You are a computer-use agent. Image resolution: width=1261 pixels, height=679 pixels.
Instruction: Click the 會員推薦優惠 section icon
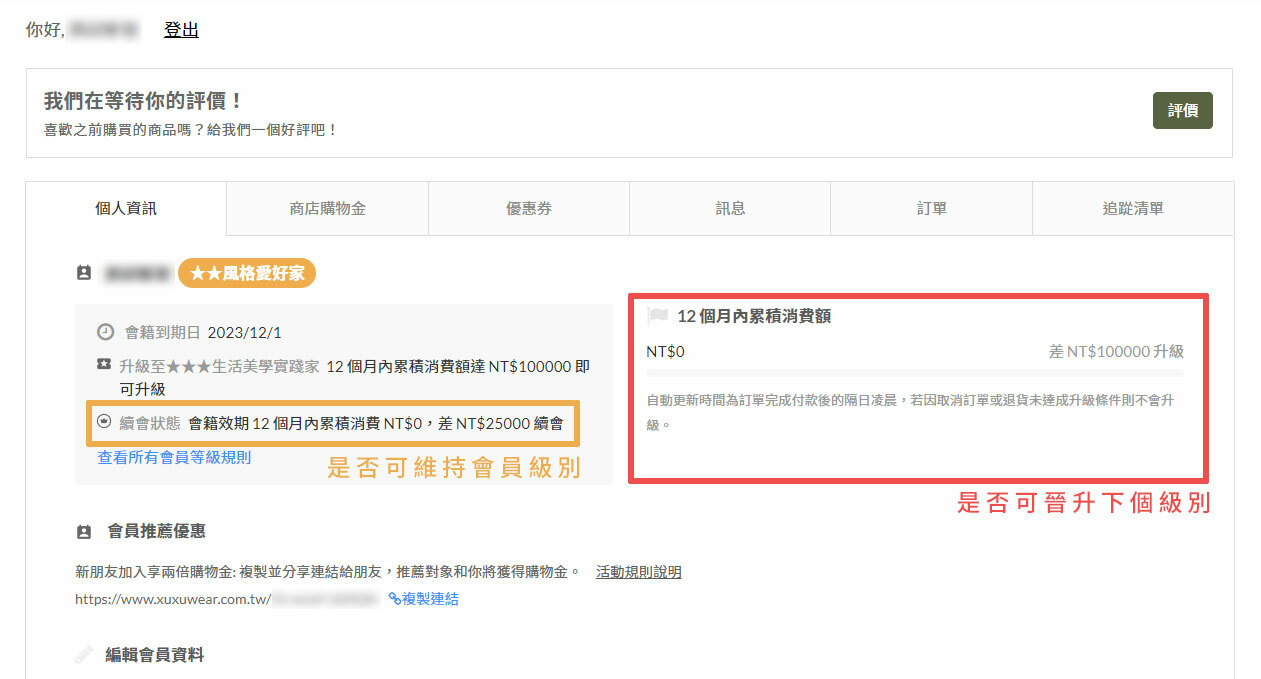[x=84, y=532]
